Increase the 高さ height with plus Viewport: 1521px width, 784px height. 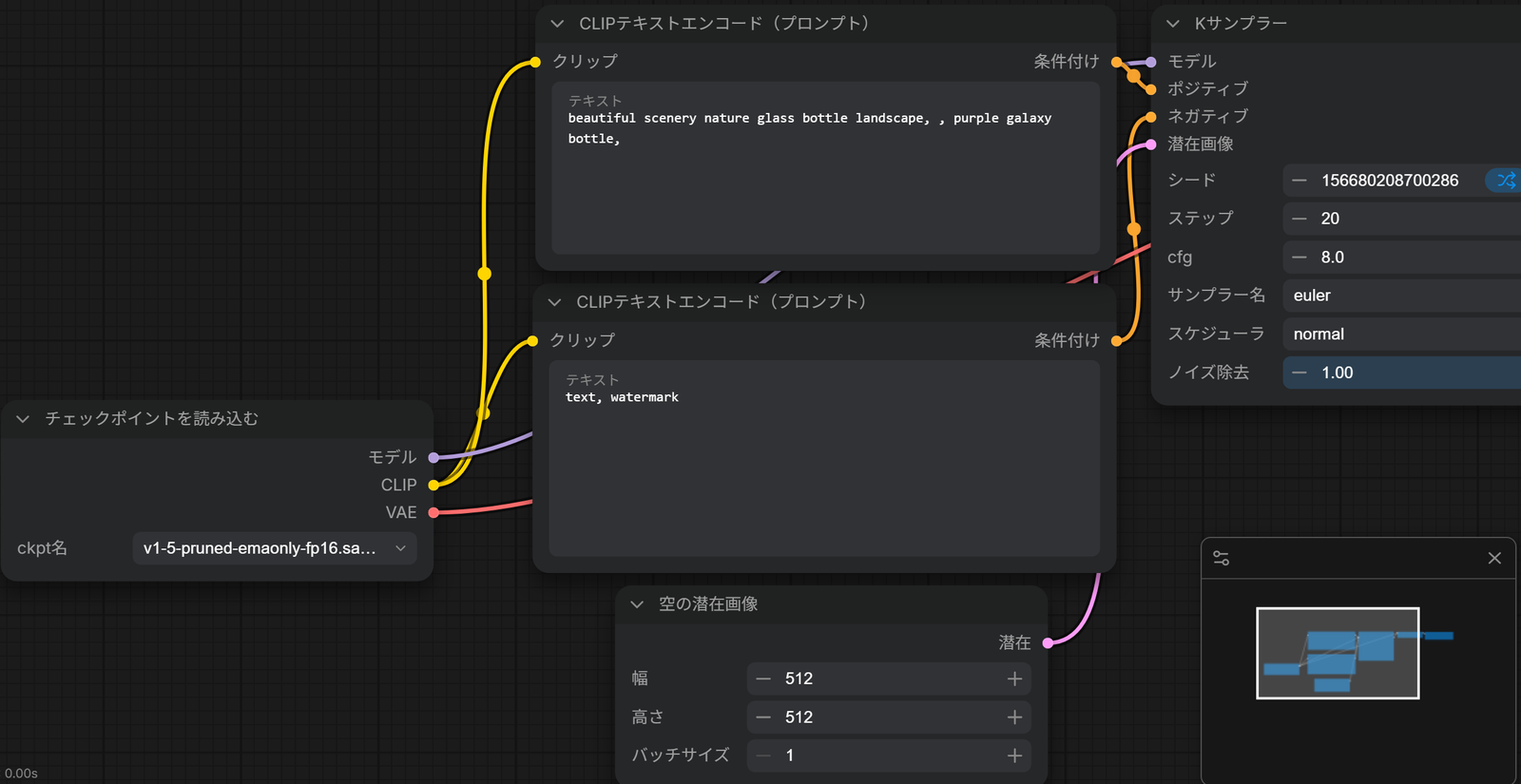[1014, 717]
